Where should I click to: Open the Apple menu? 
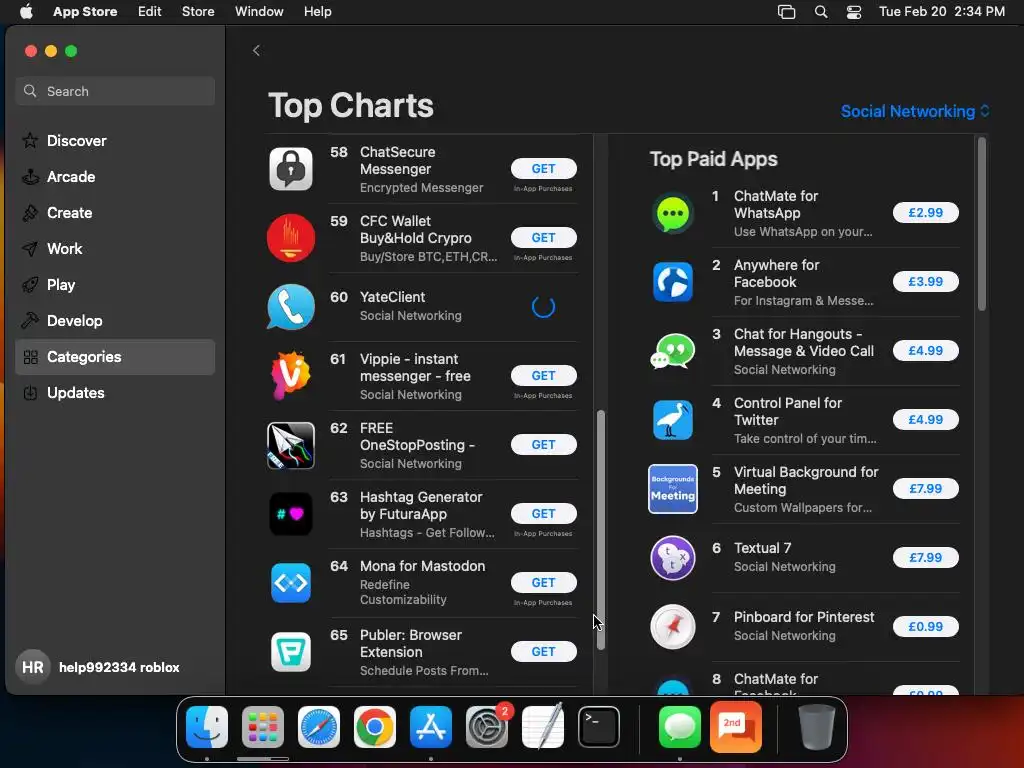(x=26, y=12)
